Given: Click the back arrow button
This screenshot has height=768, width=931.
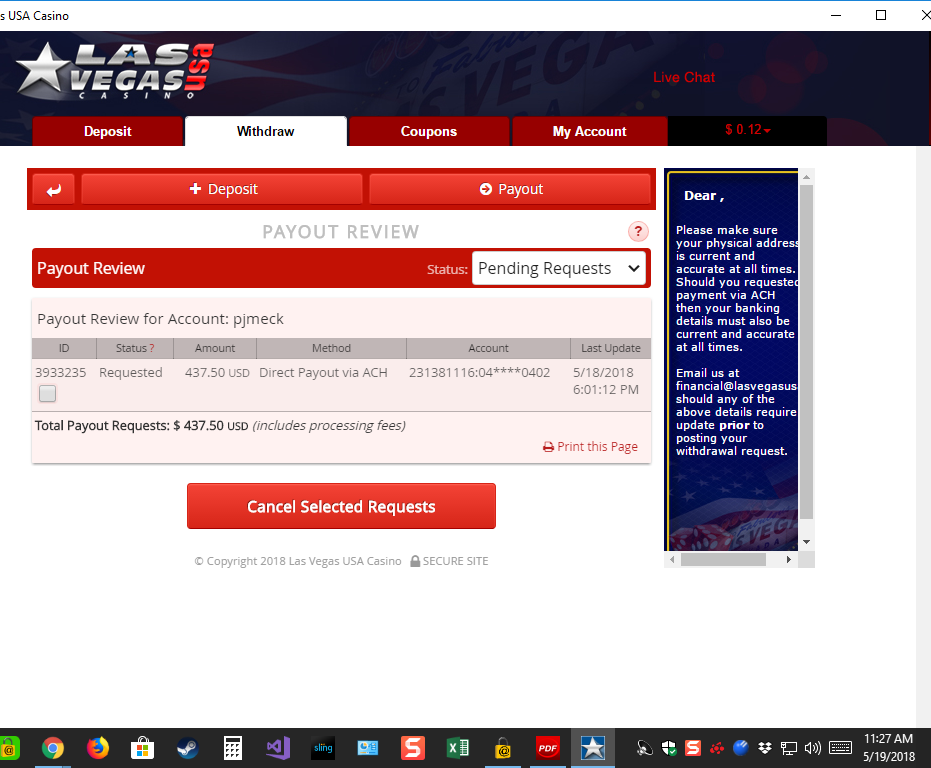Looking at the screenshot, I should (x=53, y=189).
